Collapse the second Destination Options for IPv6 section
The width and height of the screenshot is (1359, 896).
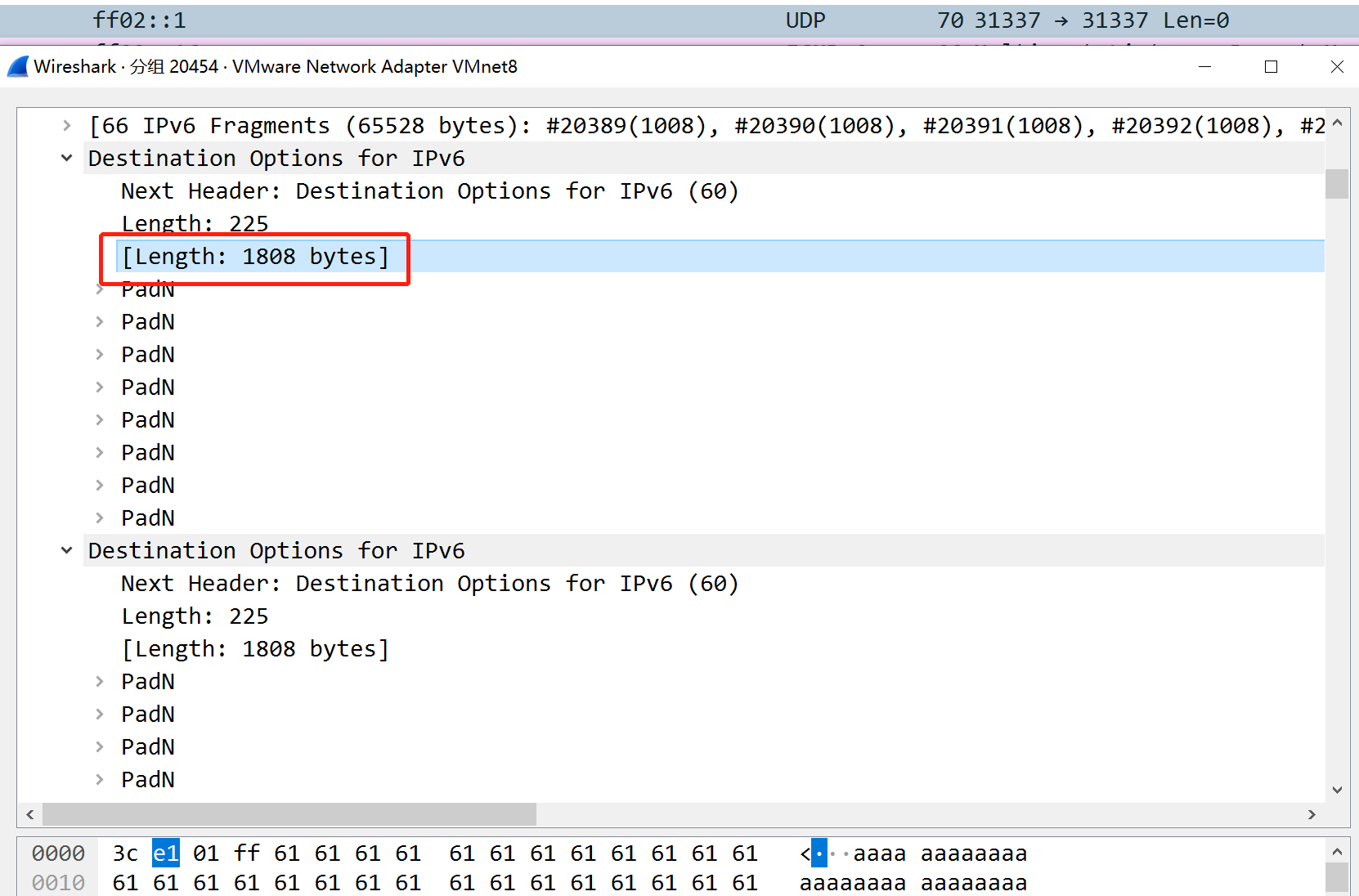point(67,551)
